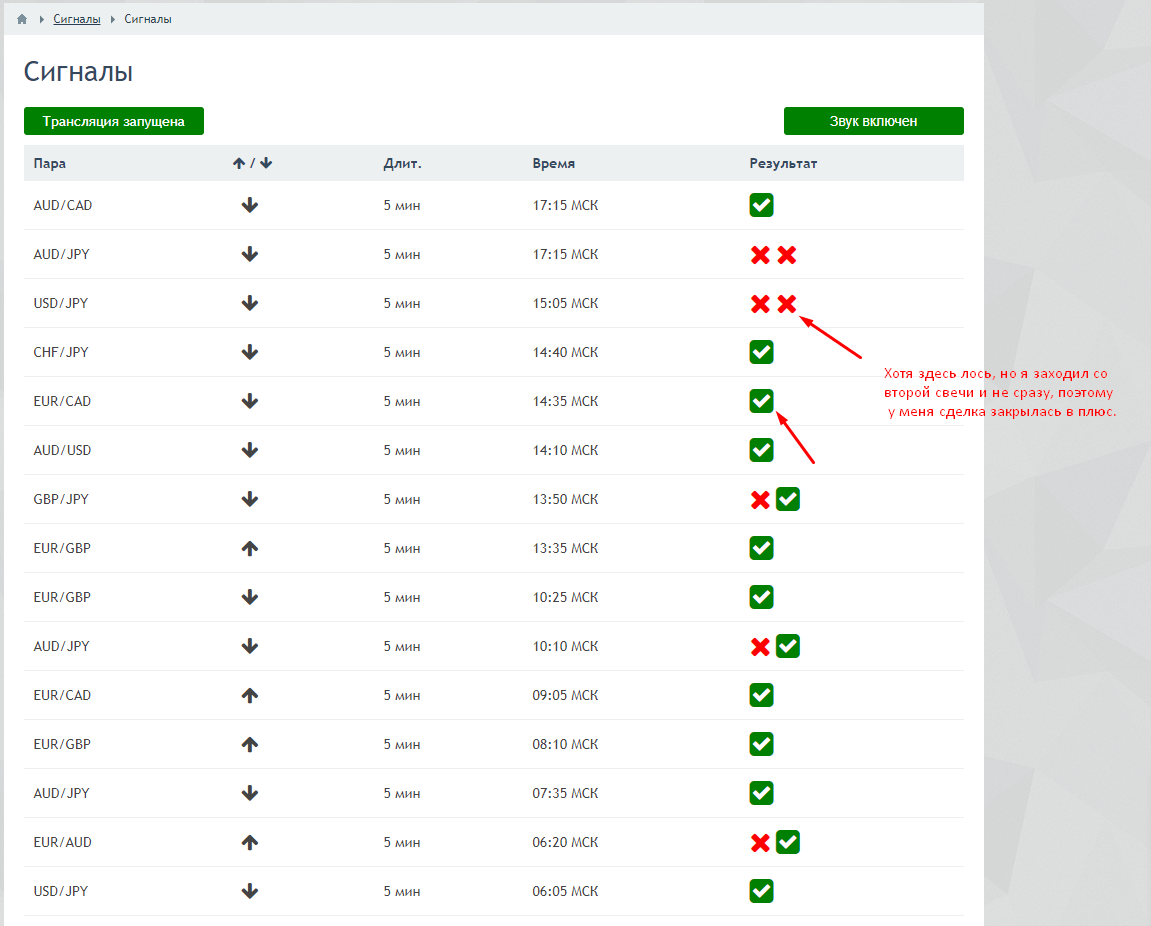Click the down arrow in the AUD/USD row
This screenshot has width=1151, height=926.
[250, 450]
